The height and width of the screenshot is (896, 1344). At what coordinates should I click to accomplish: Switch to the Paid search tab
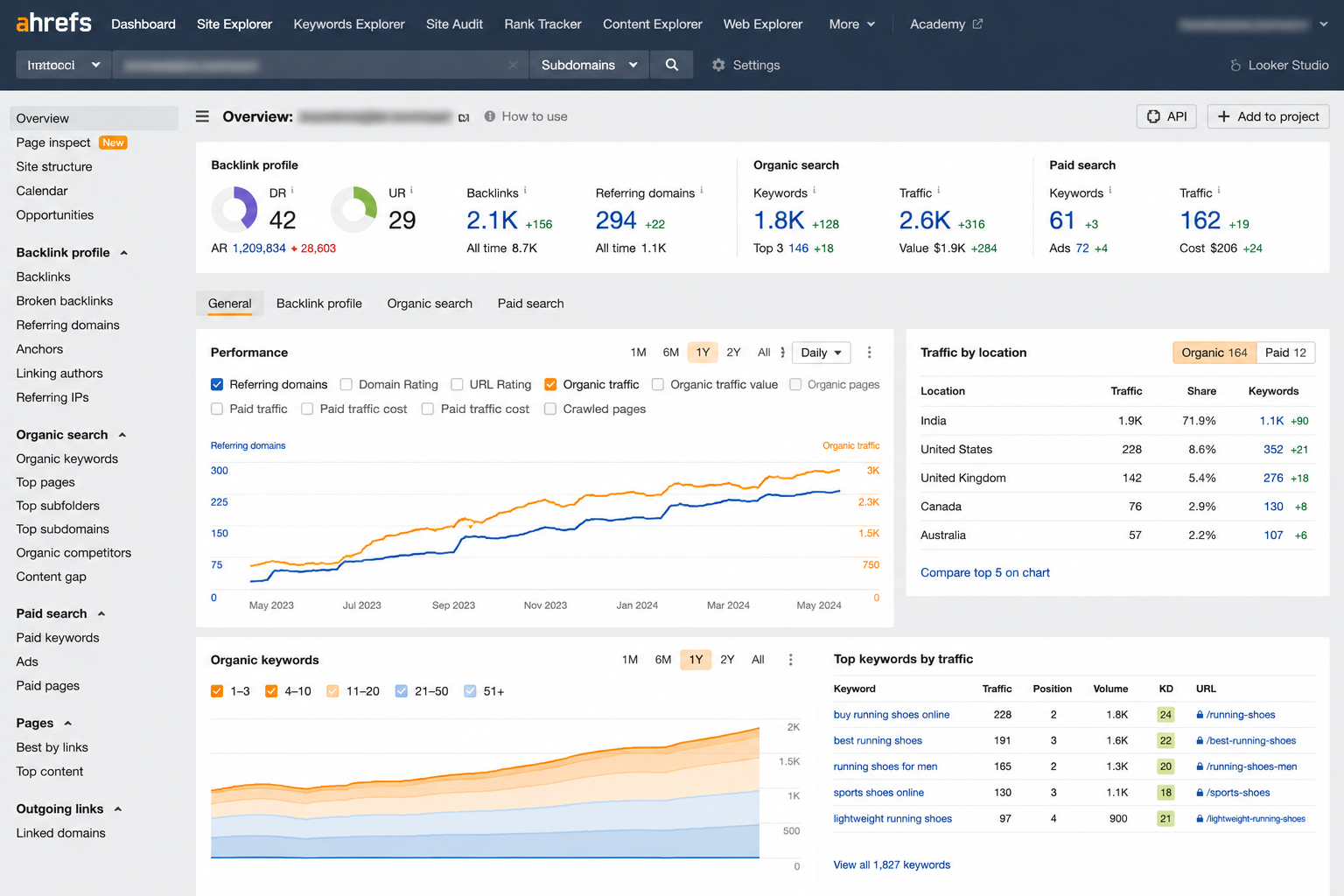[x=530, y=304]
